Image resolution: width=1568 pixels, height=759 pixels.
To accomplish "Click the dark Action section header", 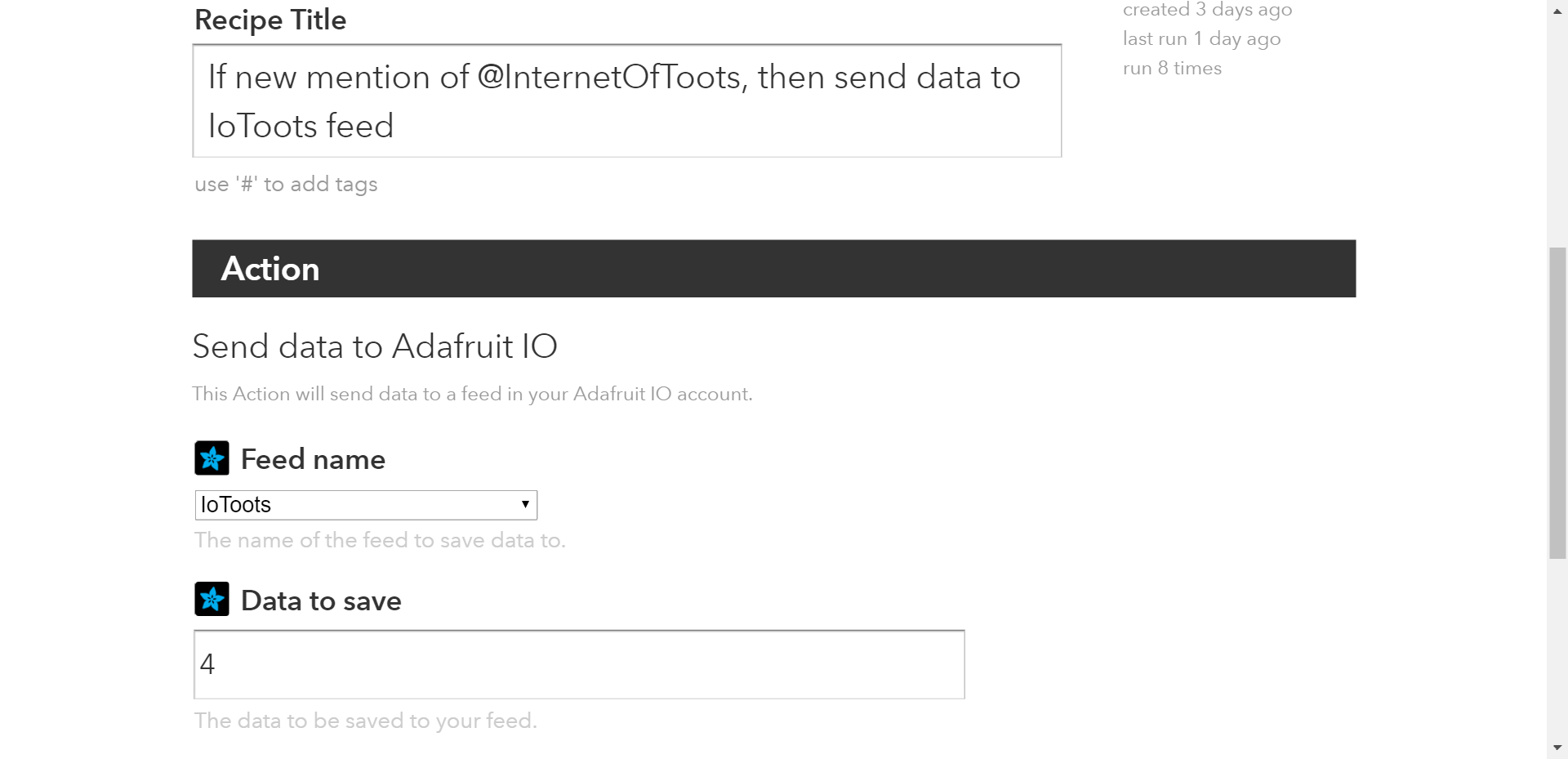I will click(x=773, y=269).
